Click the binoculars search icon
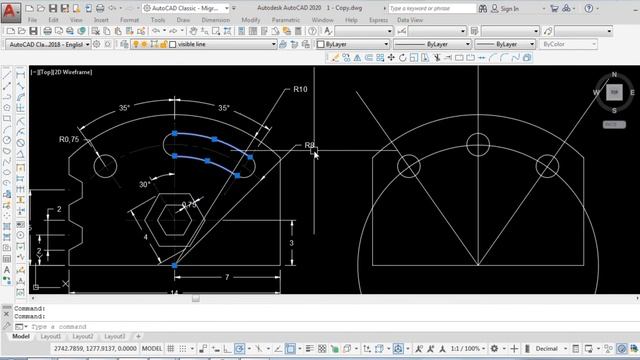 click(483, 8)
